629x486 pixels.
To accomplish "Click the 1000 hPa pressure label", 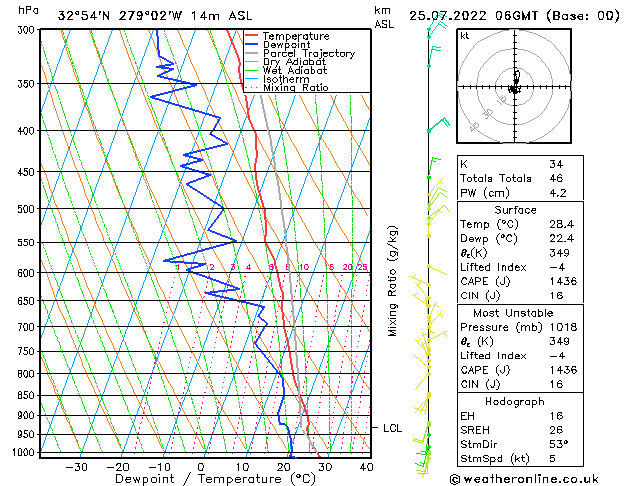I will tap(26, 452).
